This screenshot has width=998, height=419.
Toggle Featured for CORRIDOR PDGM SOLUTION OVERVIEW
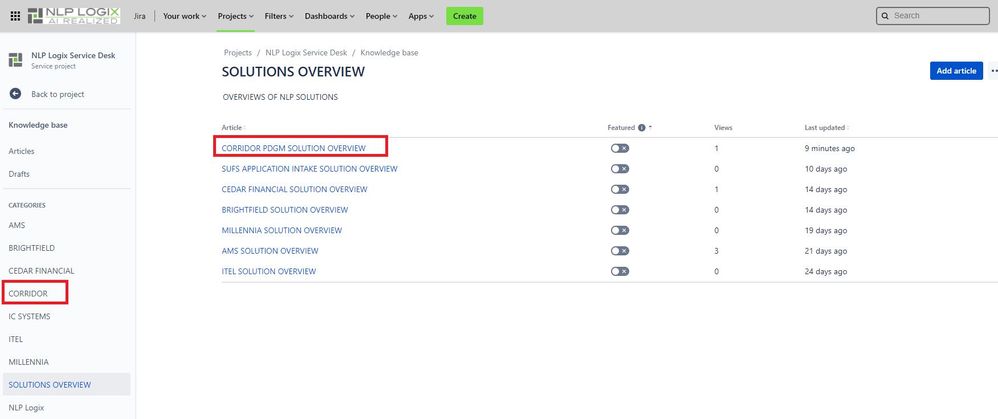(619, 148)
